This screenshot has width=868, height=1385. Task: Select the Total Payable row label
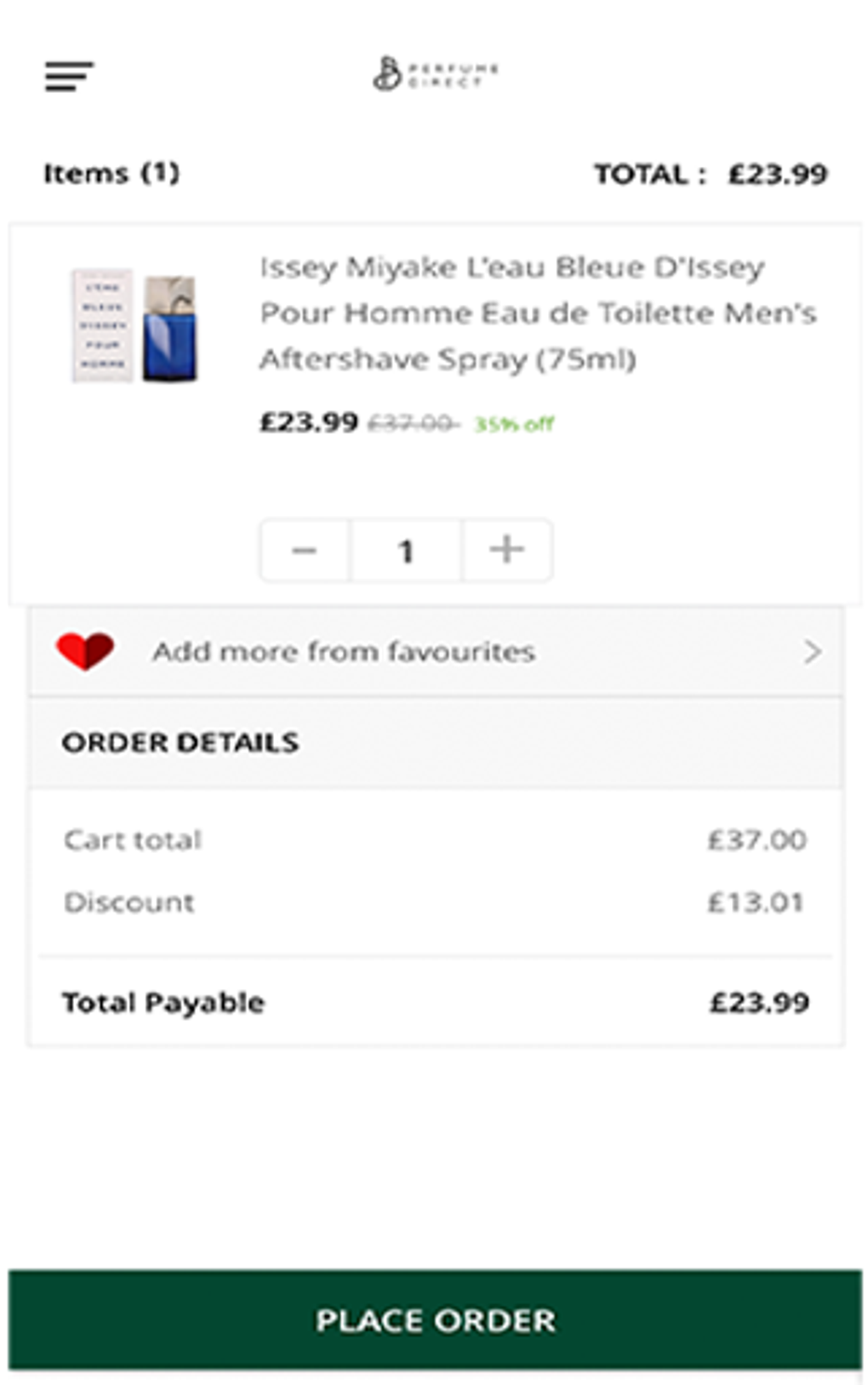[x=163, y=1003]
